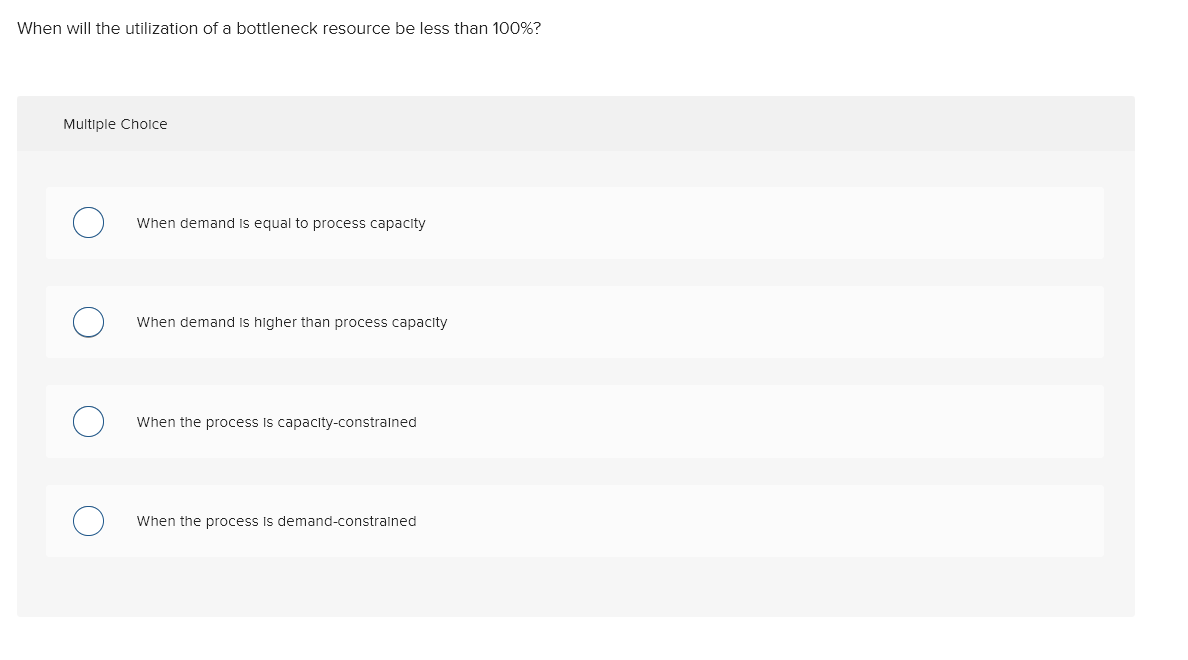The width and height of the screenshot is (1188, 660).
Task: Click the answer text 'When the process is capacity-constrained'
Action: click(276, 422)
